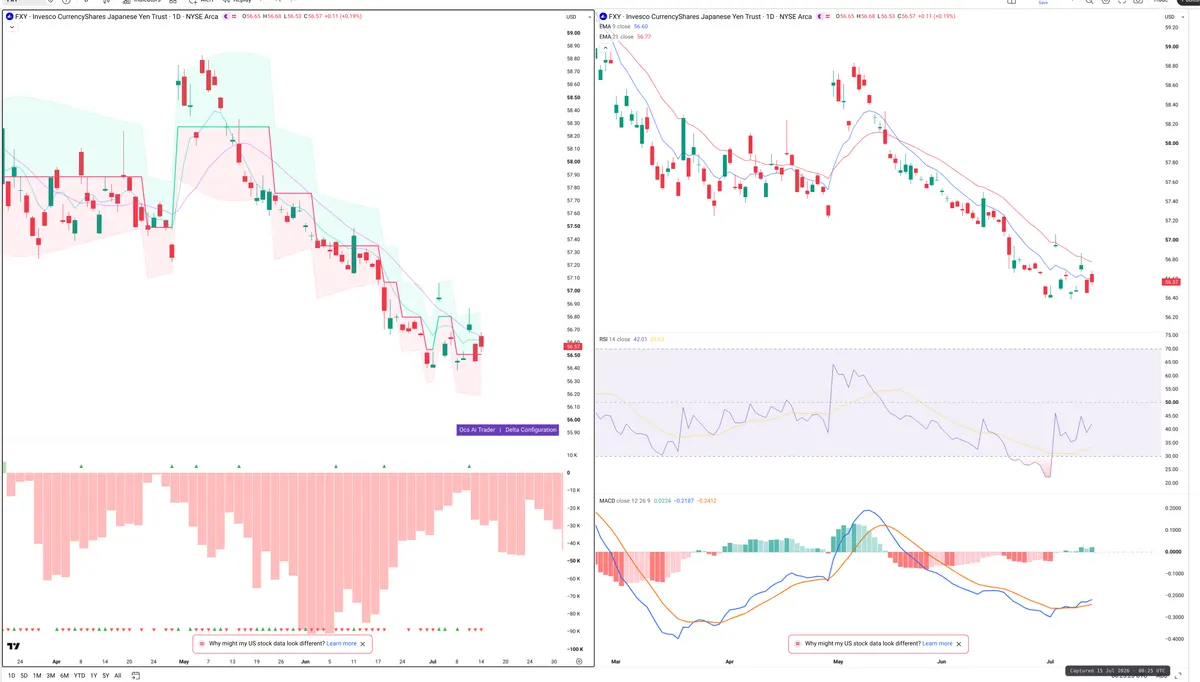Screen dimensions: 1200x682
Task: Collapse the left chart indicator legend chevron
Action: click(11, 27)
